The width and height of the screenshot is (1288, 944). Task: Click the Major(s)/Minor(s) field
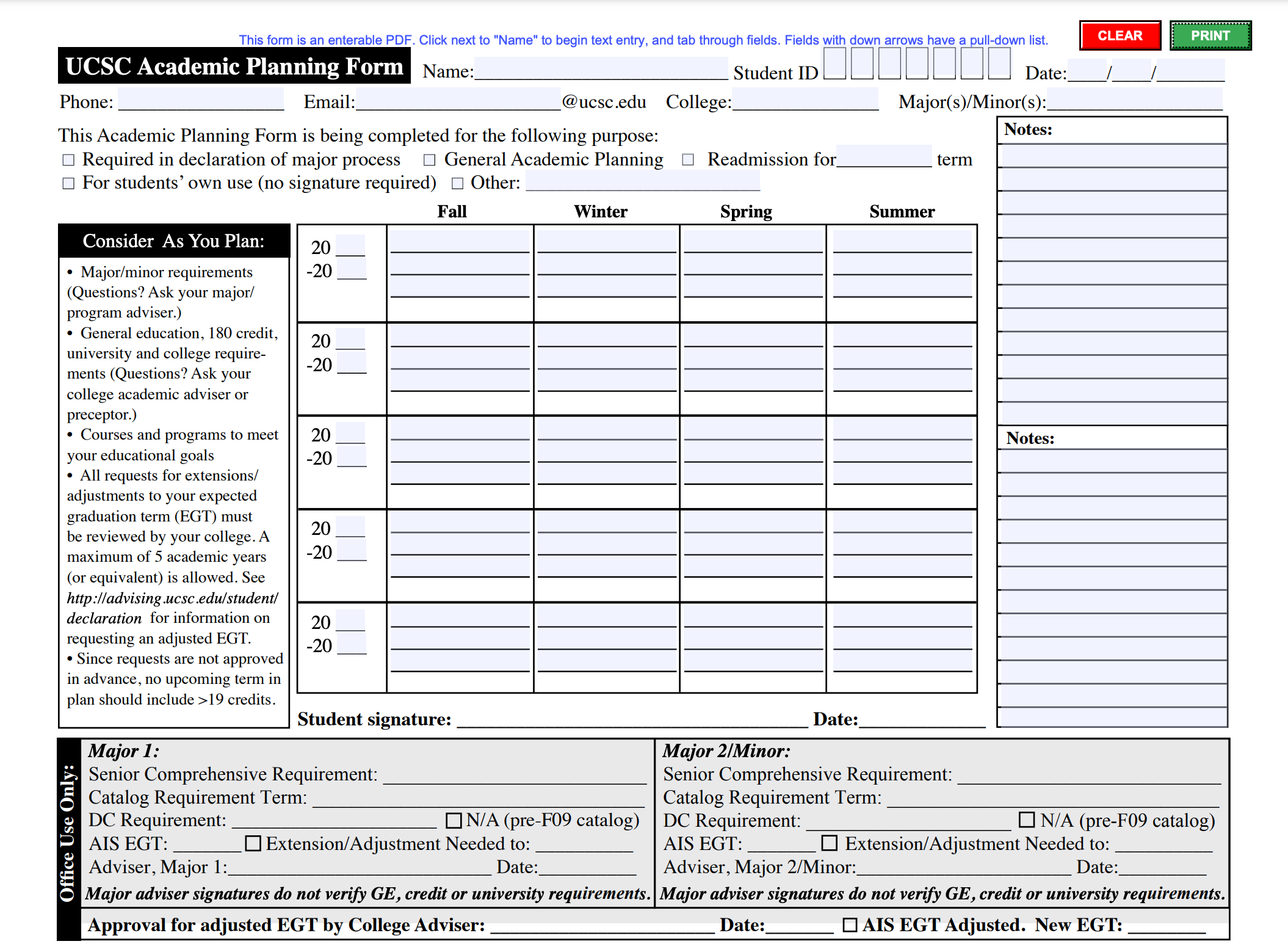tap(1135, 98)
